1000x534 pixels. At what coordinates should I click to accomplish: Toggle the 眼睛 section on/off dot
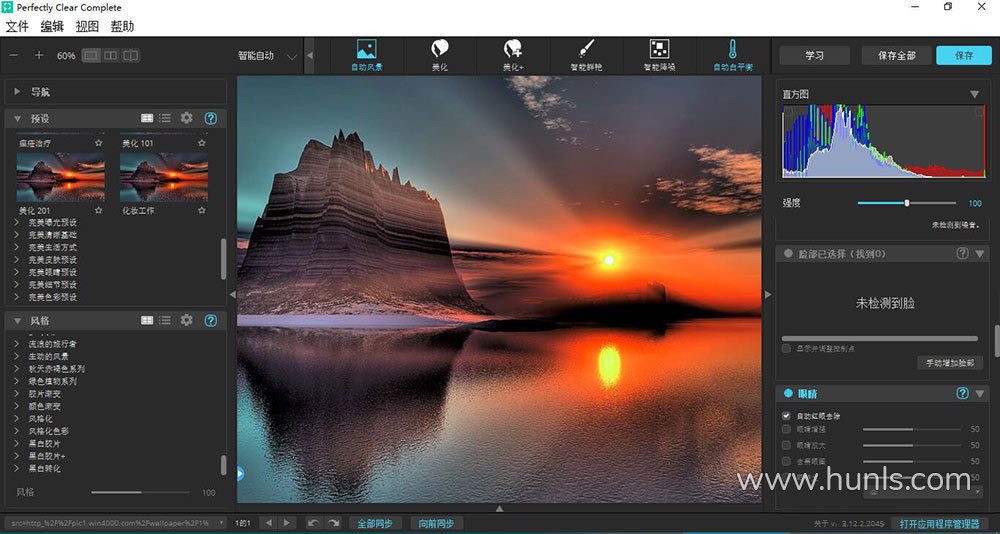pos(788,394)
